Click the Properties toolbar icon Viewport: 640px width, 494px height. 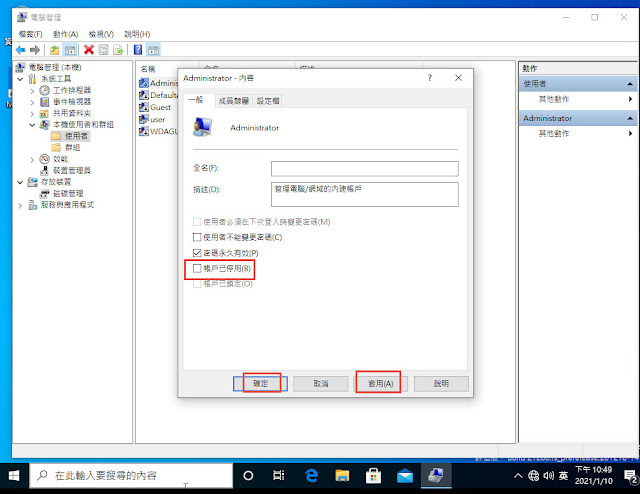tap(104, 50)
